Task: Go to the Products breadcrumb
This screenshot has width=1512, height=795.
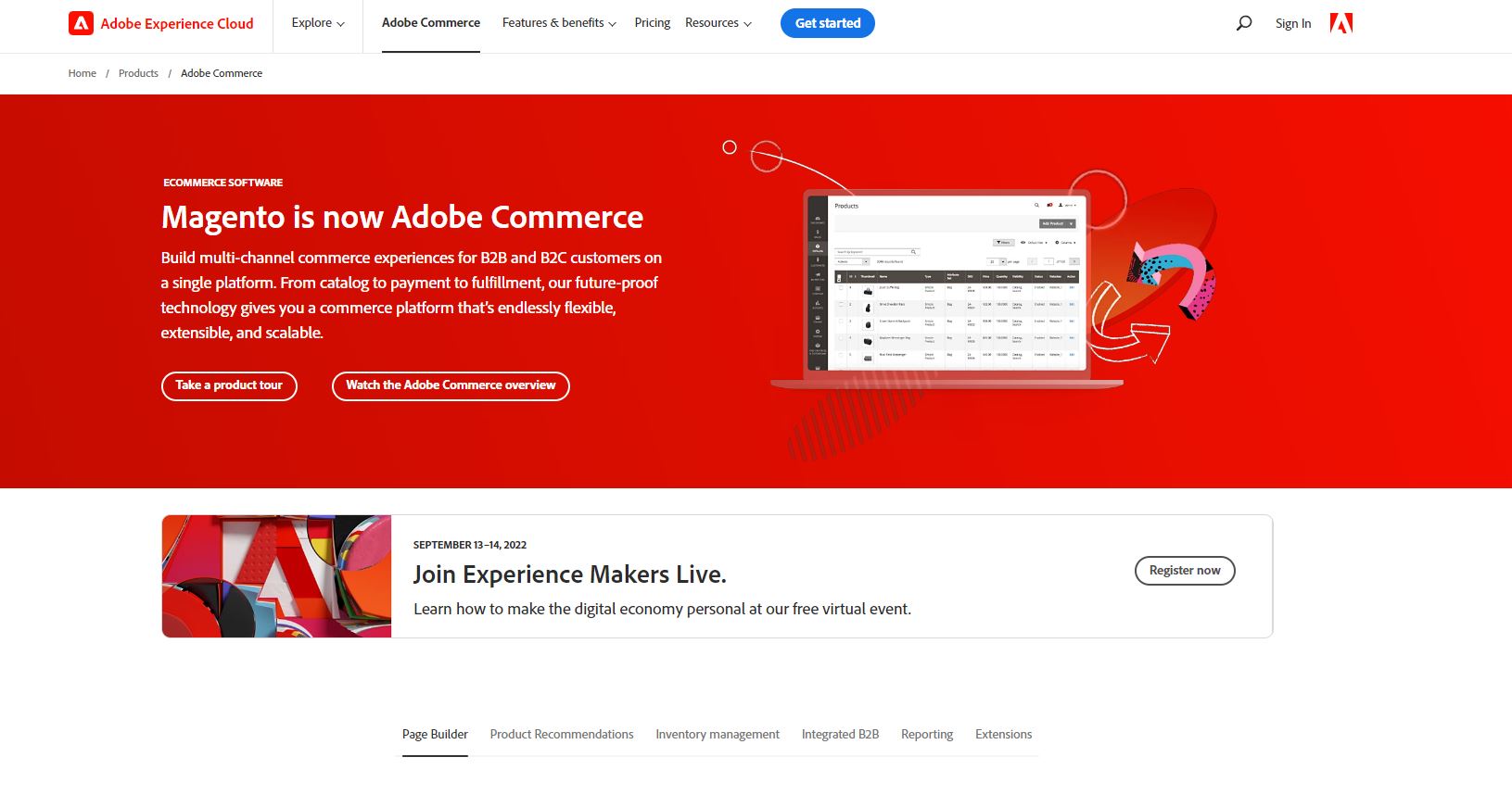Action: tap(138, 73)
